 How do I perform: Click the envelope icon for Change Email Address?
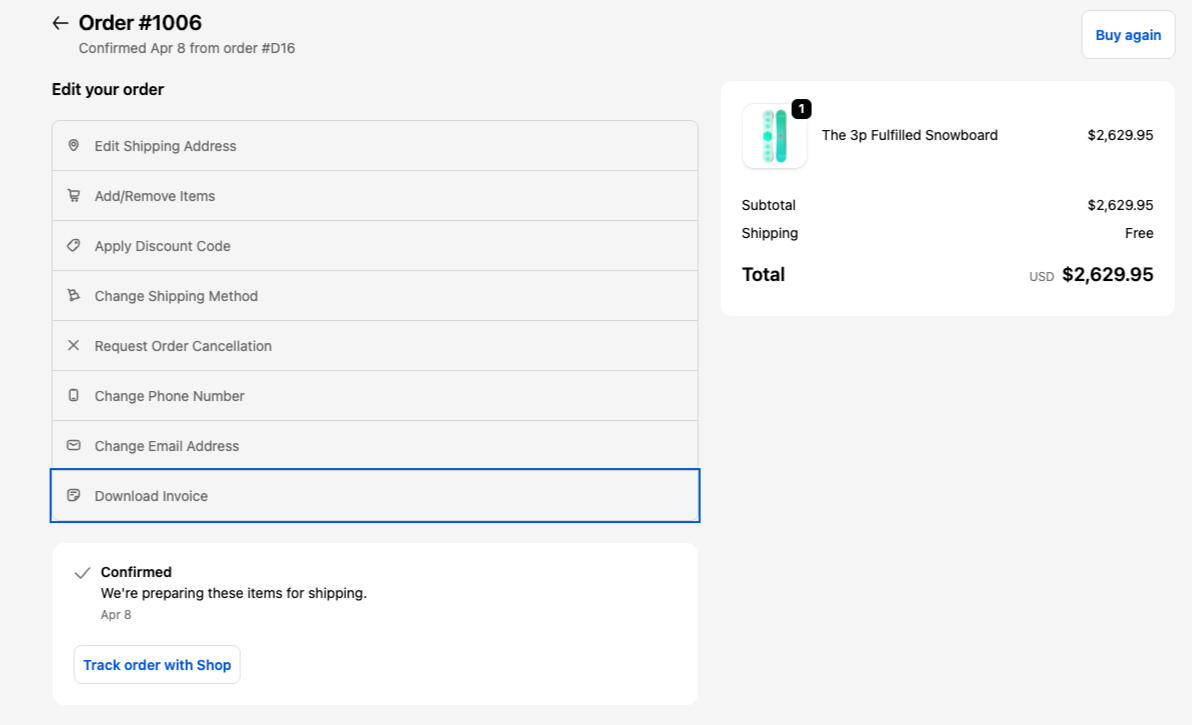click(x=73, y=446)
